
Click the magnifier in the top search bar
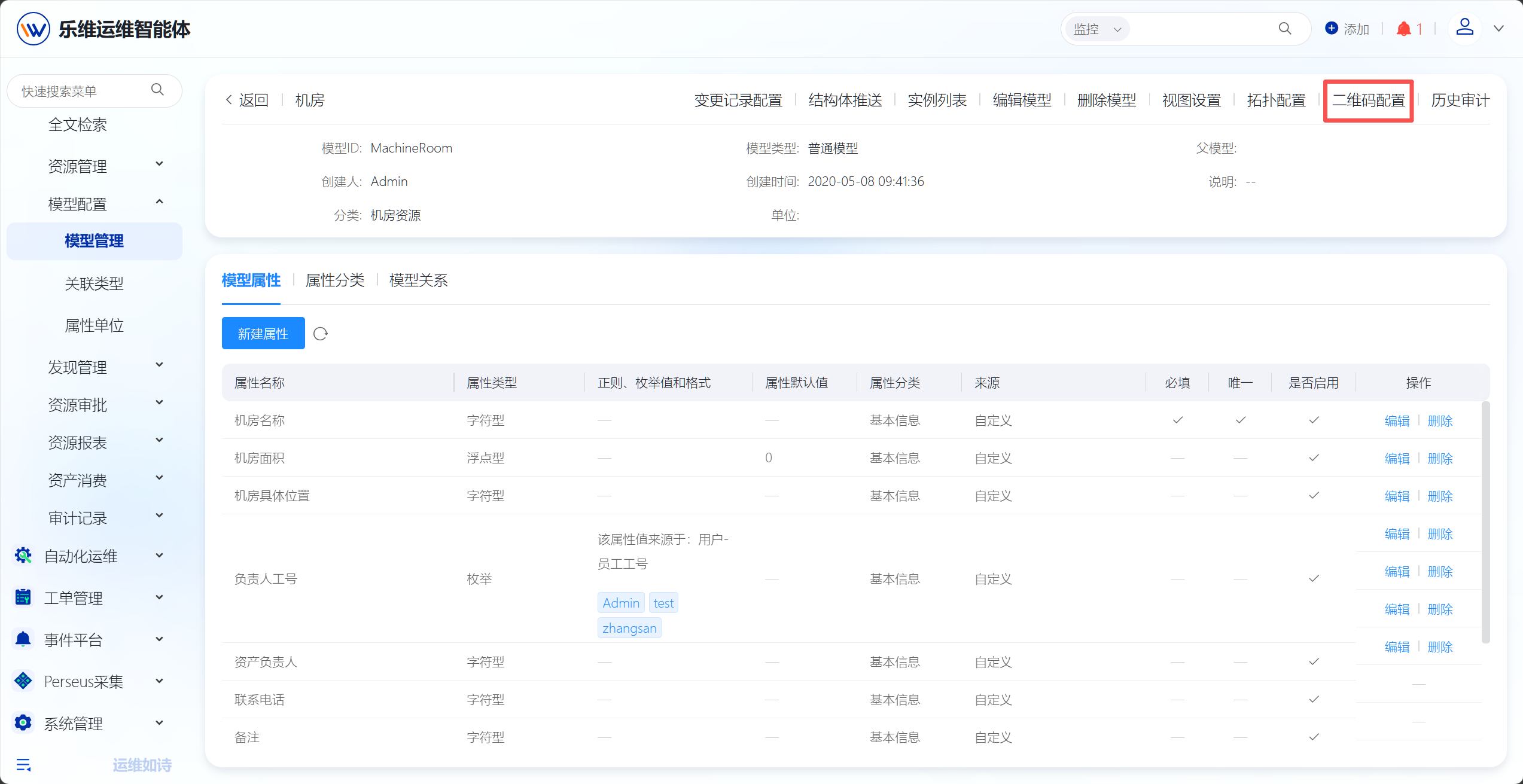click(x=1285, y=29)
